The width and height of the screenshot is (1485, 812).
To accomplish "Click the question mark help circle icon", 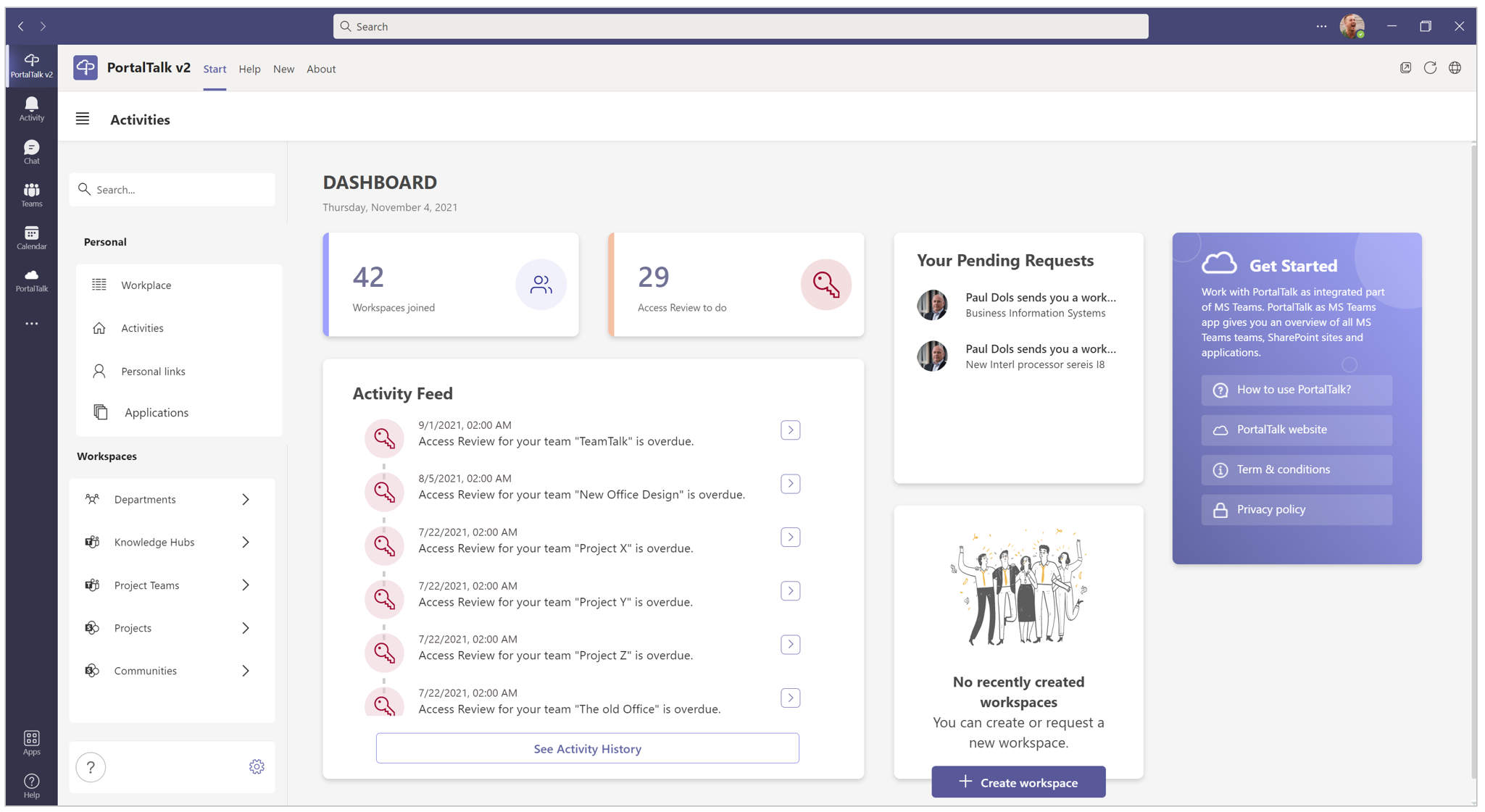I will (91, 767).
